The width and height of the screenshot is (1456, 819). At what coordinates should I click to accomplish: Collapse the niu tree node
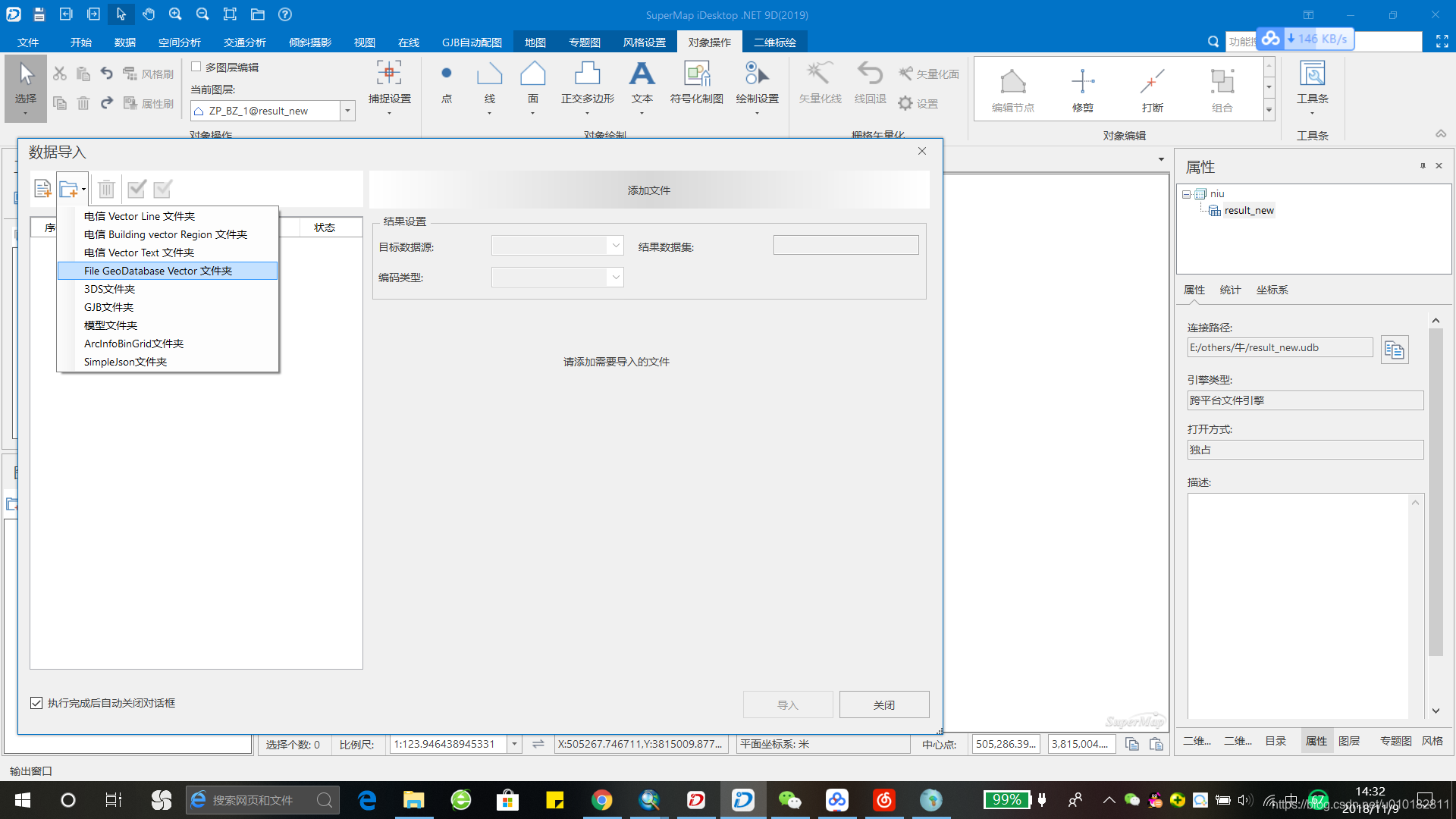[1186, 195]
